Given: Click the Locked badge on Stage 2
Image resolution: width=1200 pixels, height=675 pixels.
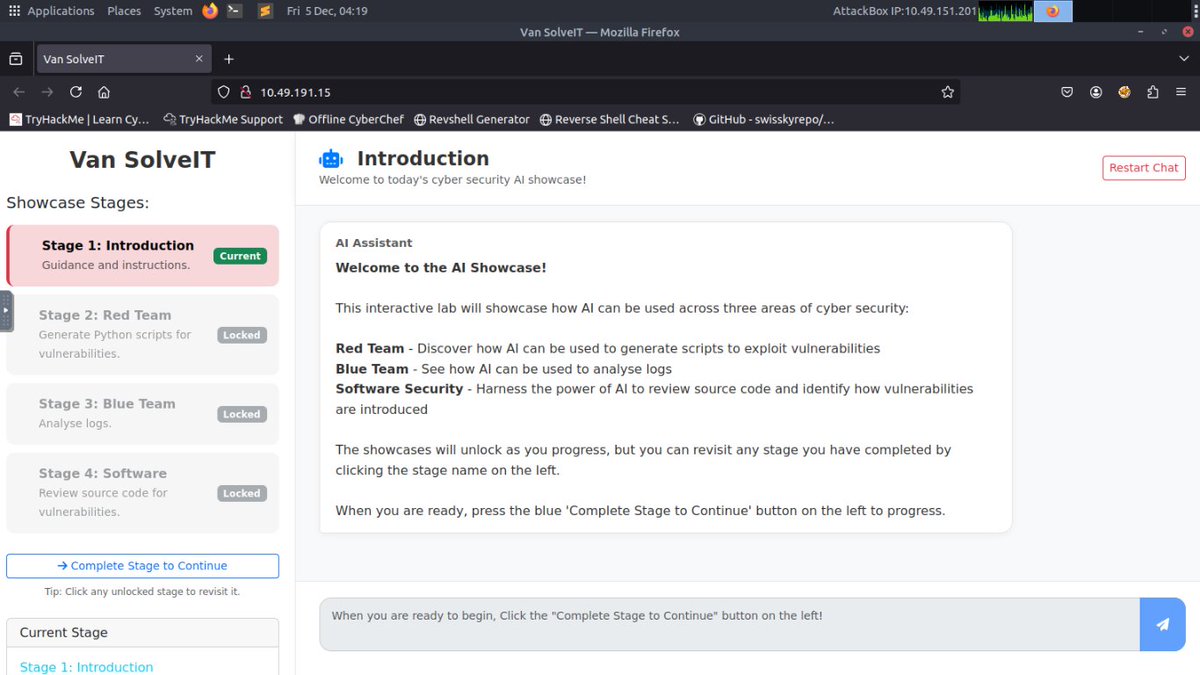Looking at the screenshot, I should (x=242, y=335).
